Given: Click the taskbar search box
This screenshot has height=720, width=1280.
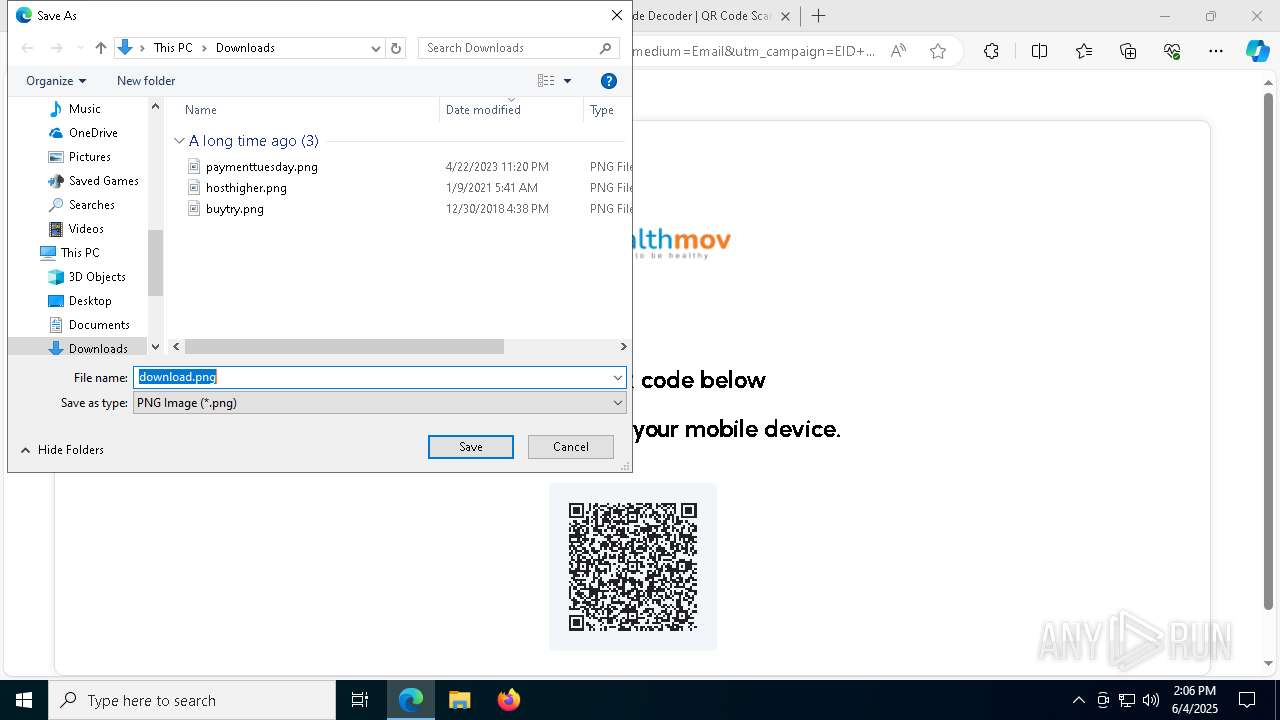Looking at the screenshot, I should click(192, 700).
